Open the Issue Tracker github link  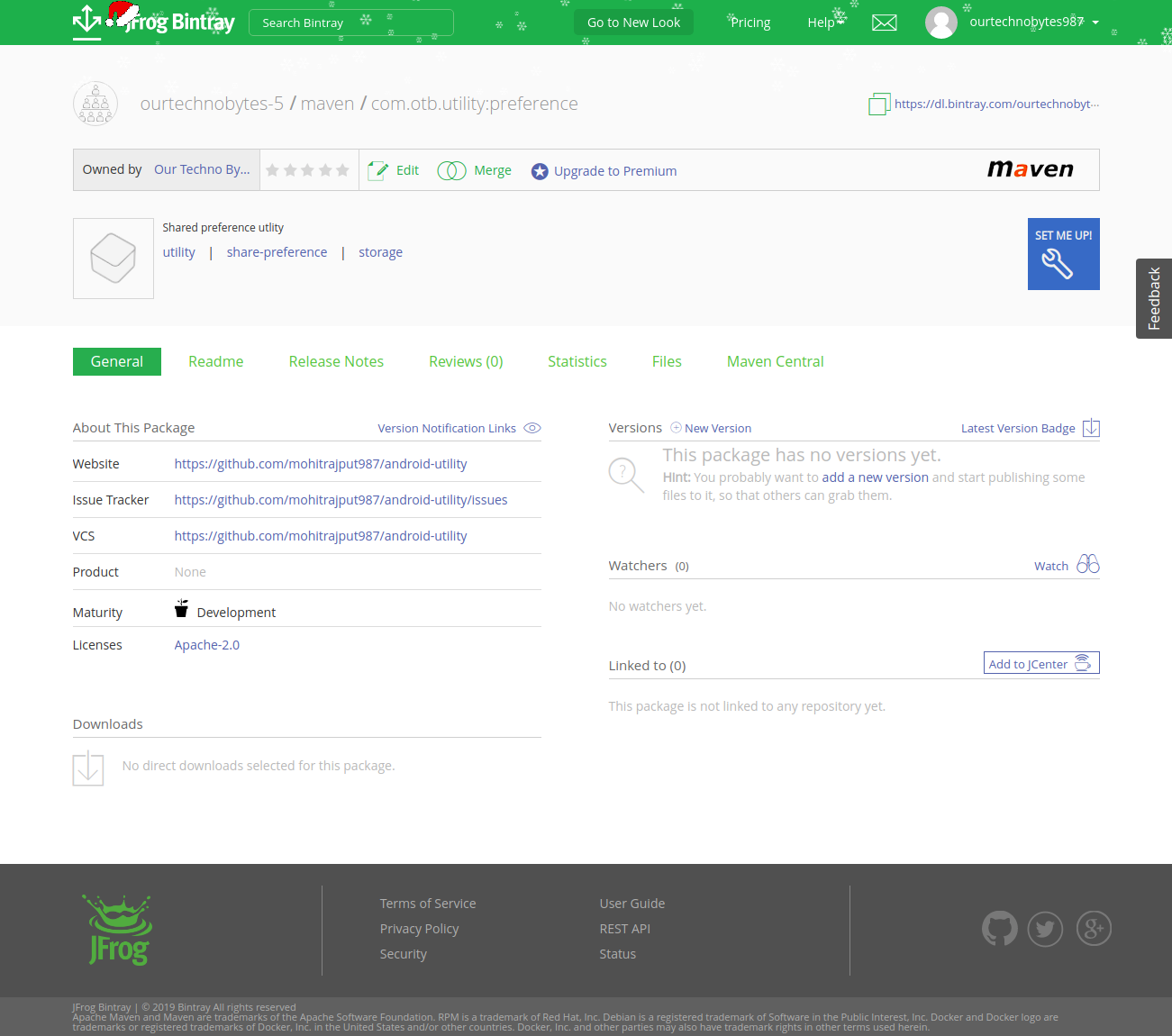pos(341,500)
